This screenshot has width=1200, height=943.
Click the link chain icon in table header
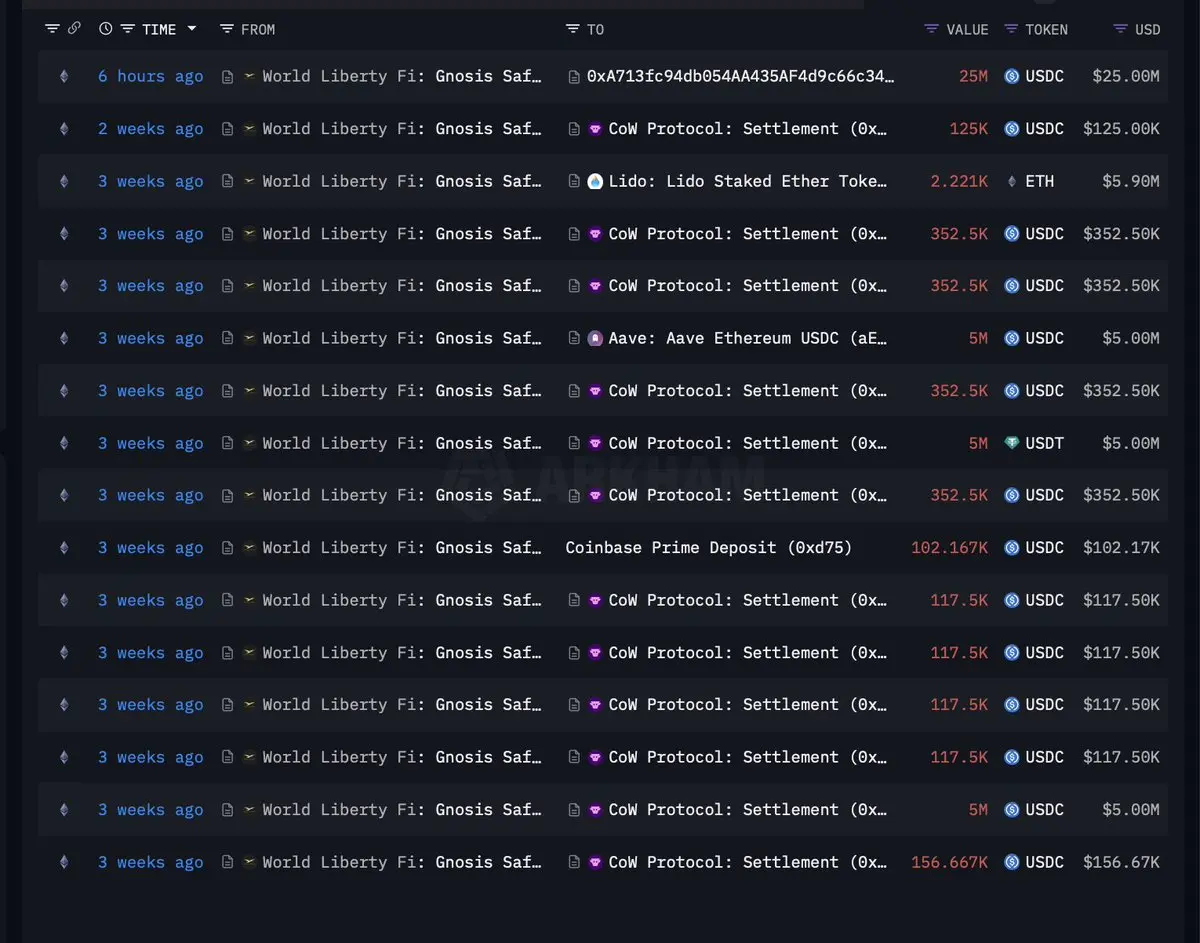74,29
